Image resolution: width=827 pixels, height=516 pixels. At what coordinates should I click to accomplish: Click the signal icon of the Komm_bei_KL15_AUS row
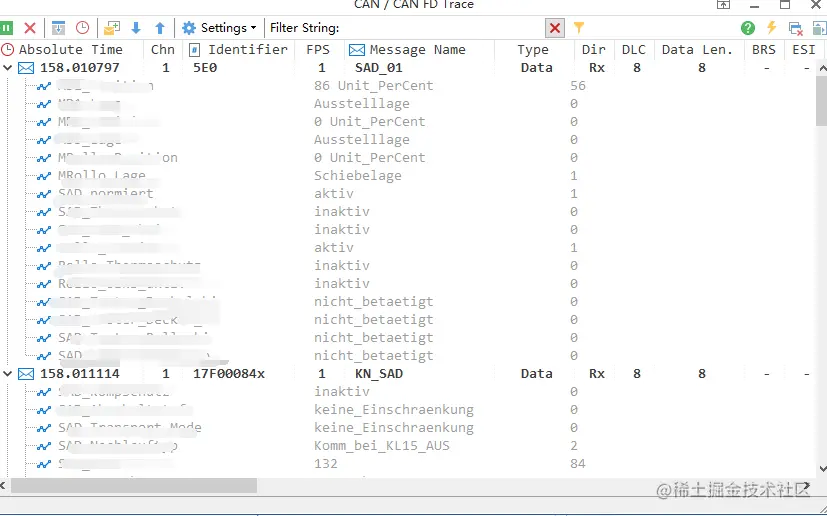44,446
